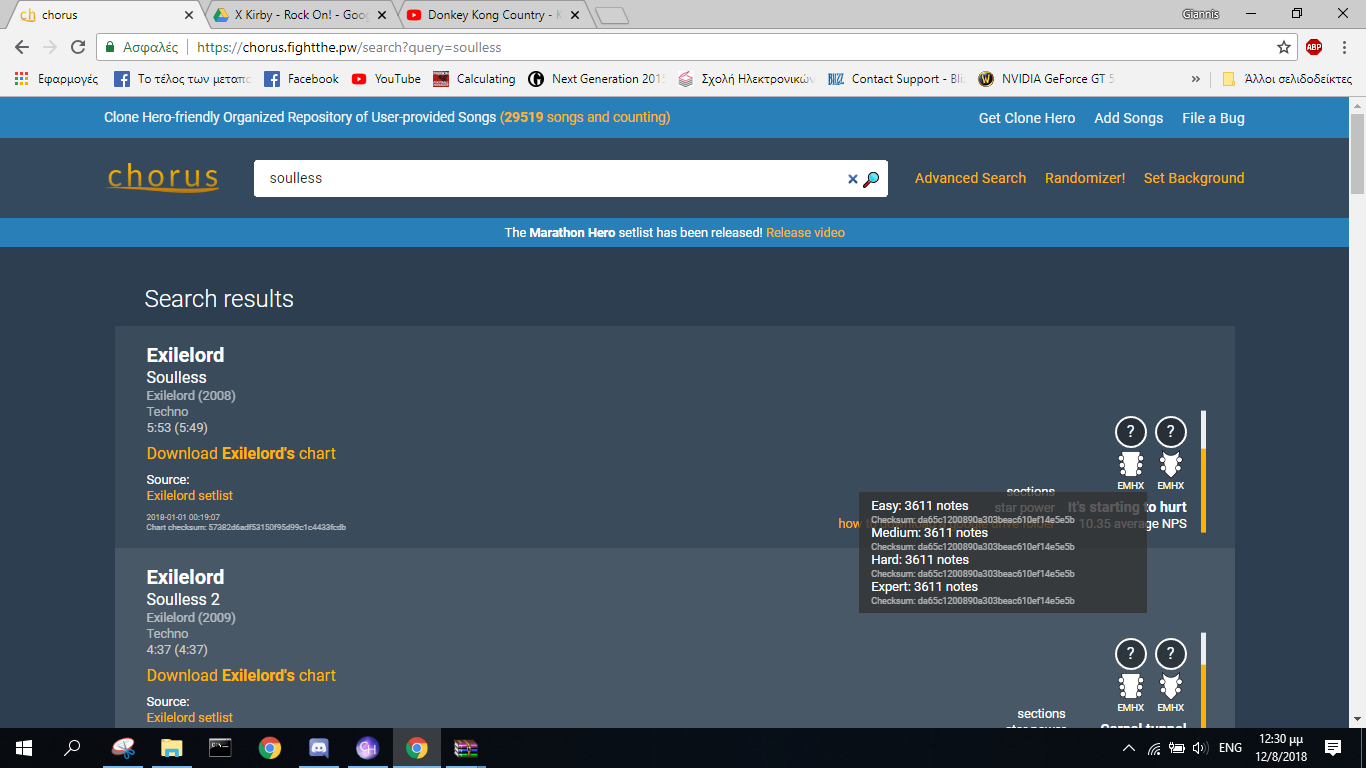This screenshot has height=768, width=1366.
Task: Show hidden system tray icons
Action: click(1129, 748)
